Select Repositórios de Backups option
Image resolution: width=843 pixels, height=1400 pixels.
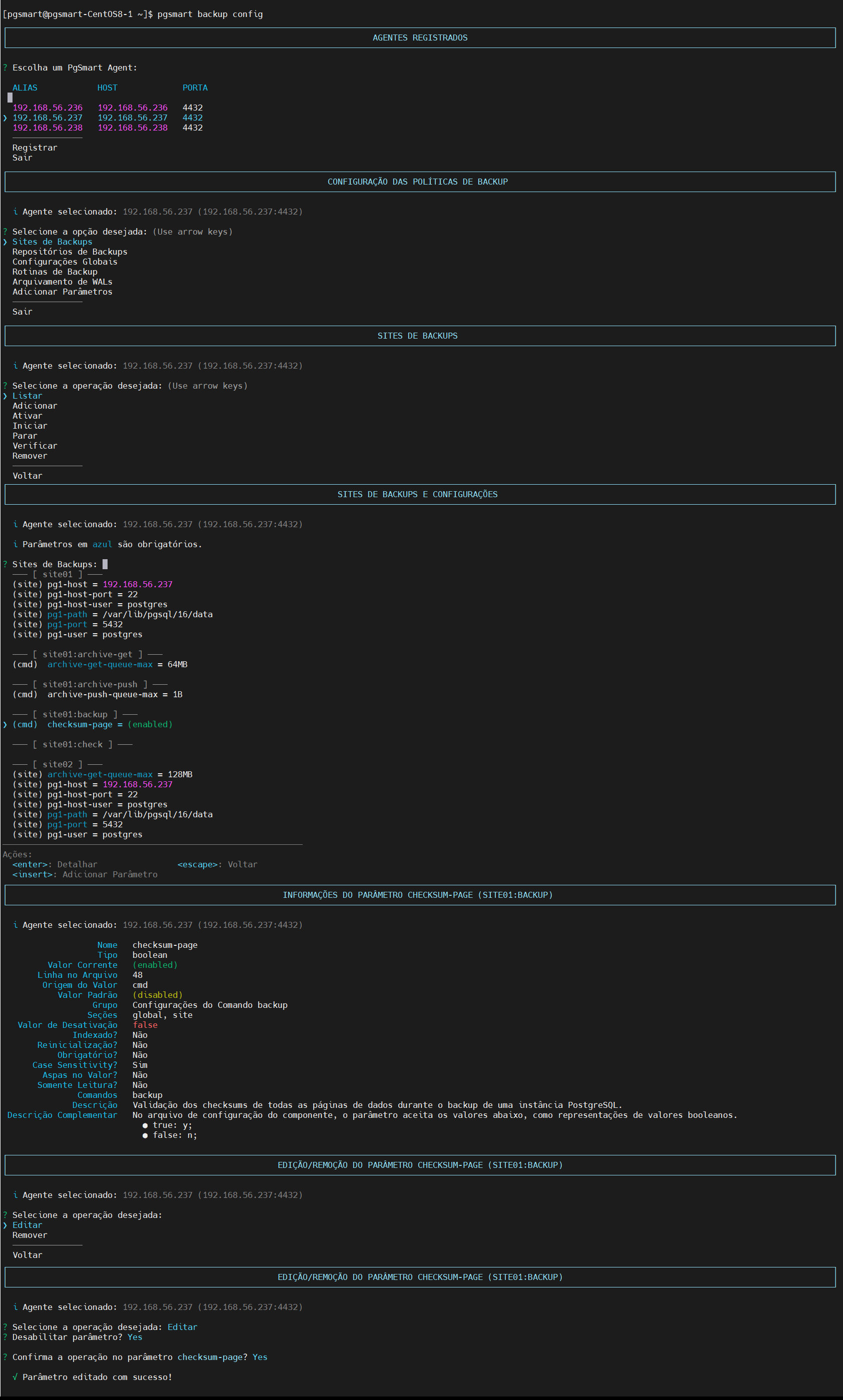point(70,252)
